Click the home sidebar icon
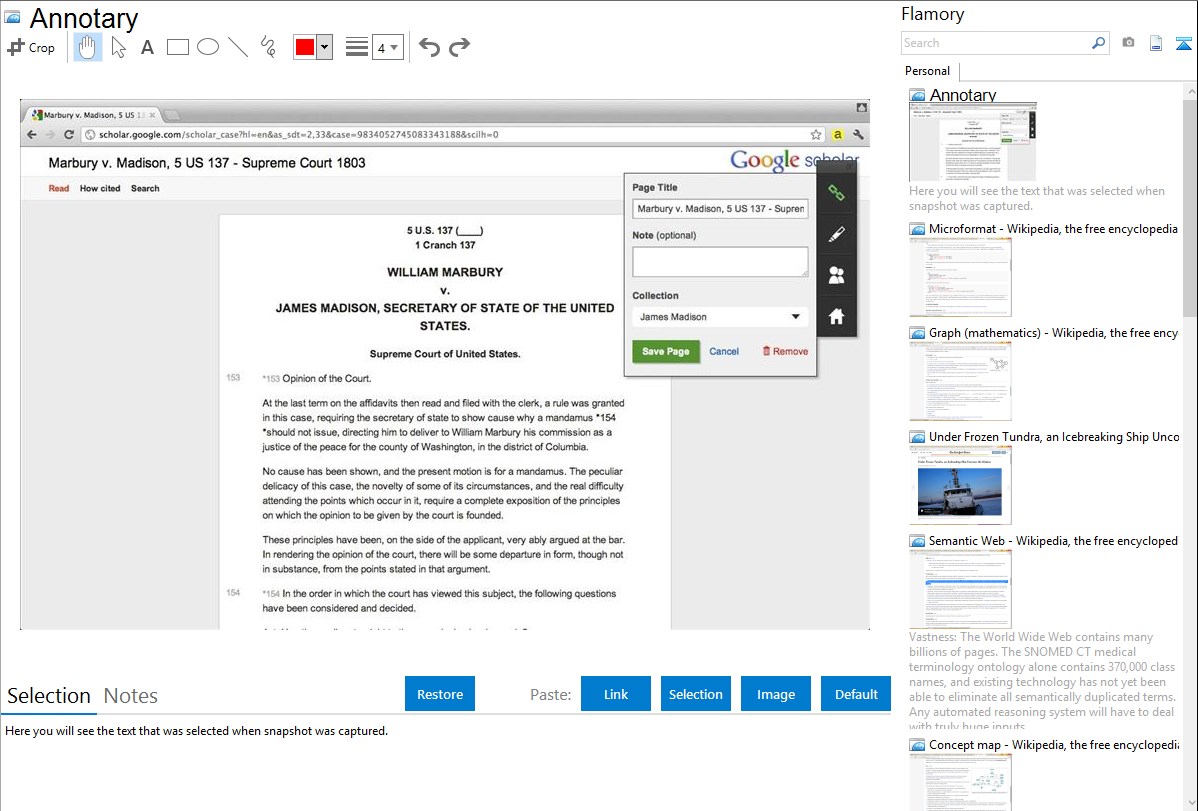The height and width of the screenshot is (811, 1198). (837, 316)
